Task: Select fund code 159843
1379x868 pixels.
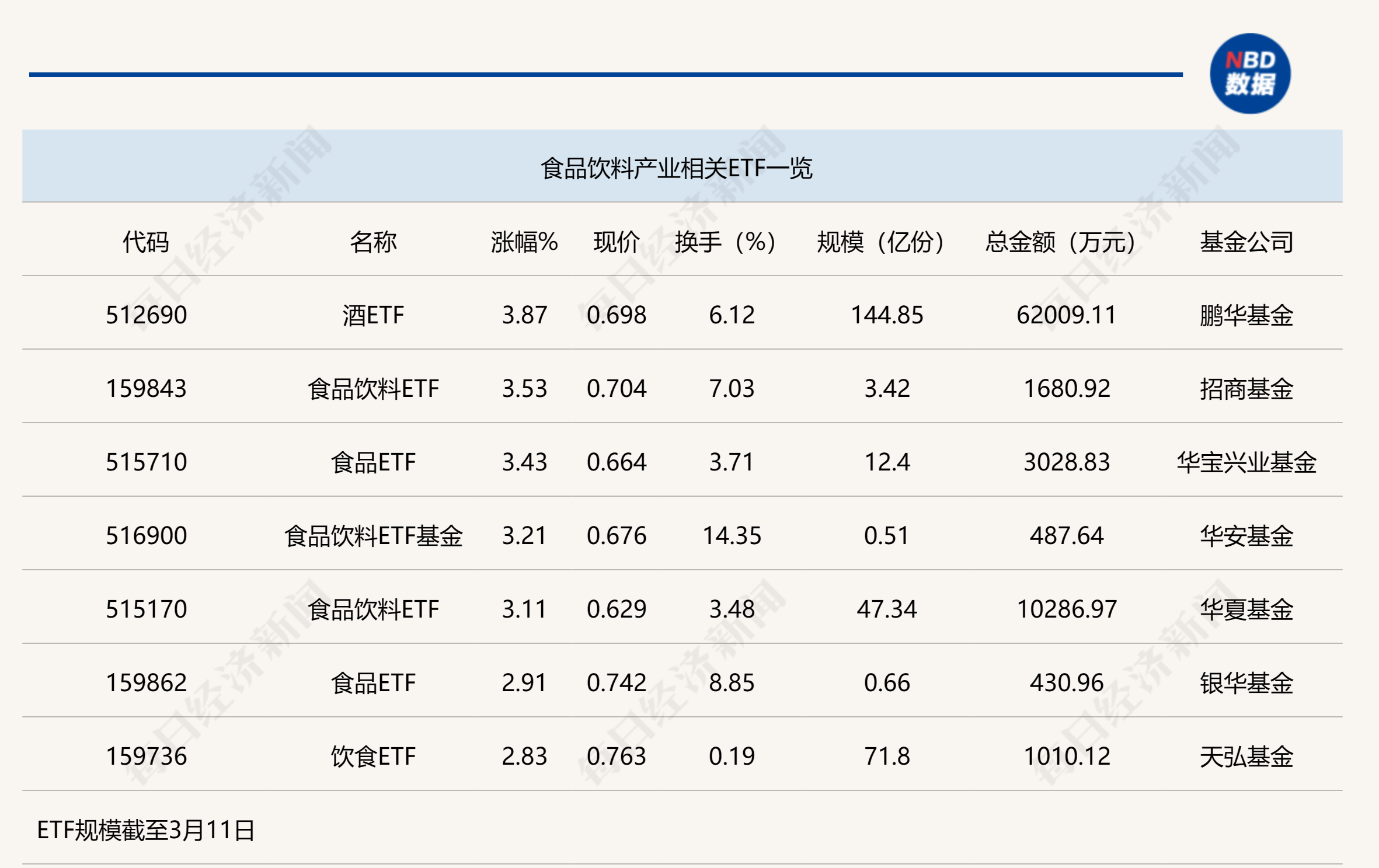Action: coord(146,389)
